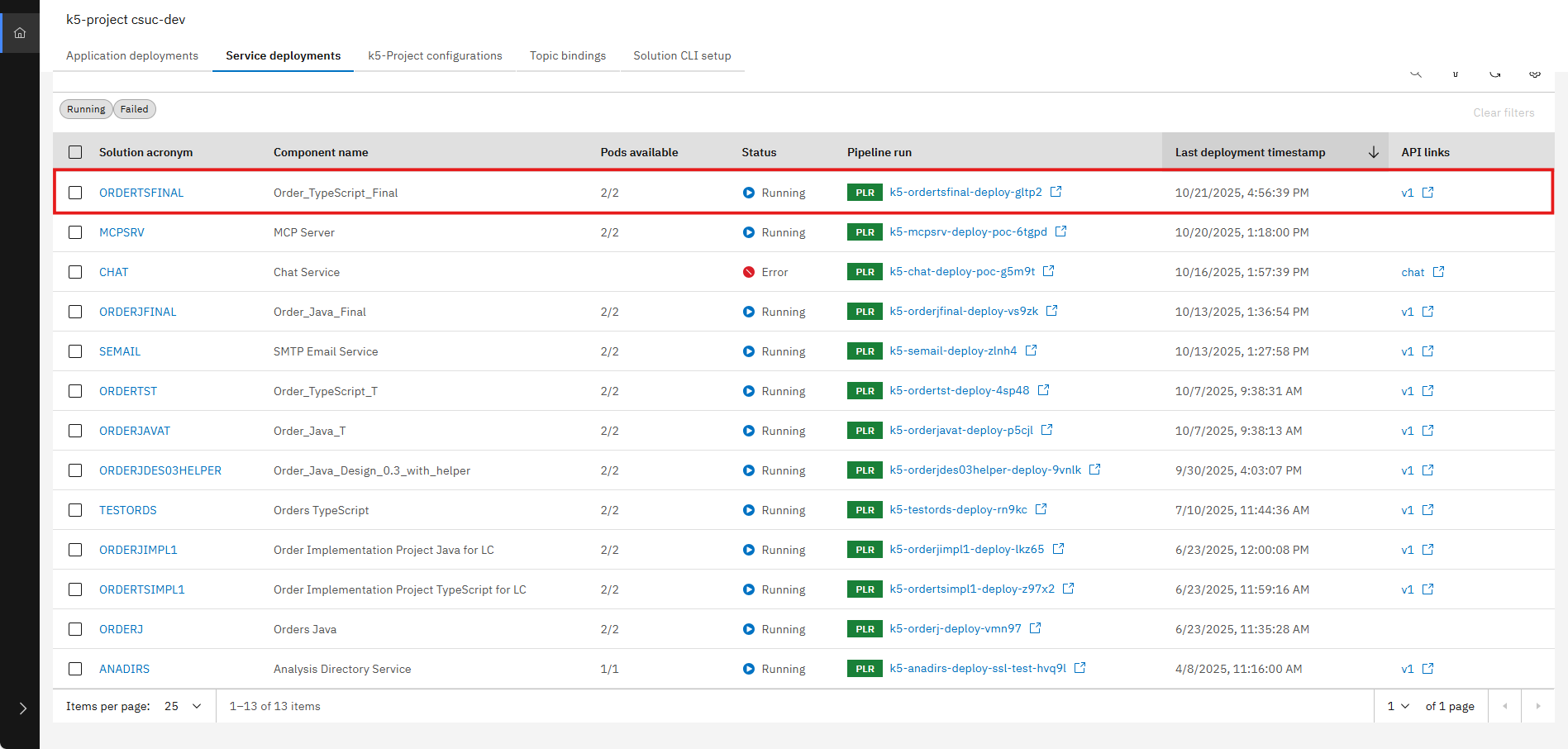The width and height of the screenshot is (1568, 749).
Task: Open the filter icon in the table toolbar
Action: tap(1456, 73)
